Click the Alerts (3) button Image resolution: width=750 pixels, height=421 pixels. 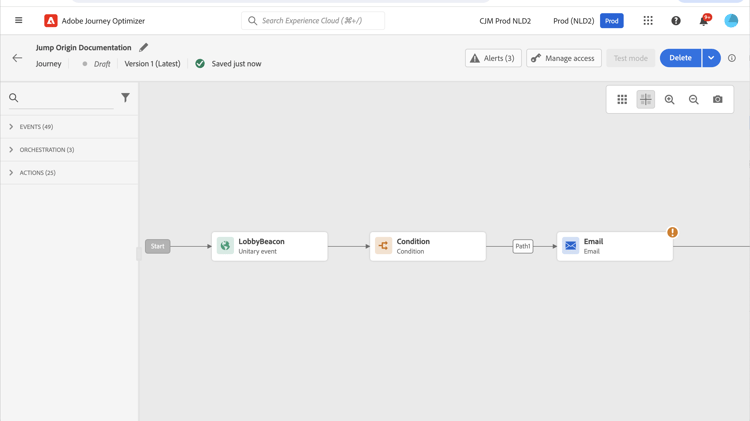click(x=493, y=58)
